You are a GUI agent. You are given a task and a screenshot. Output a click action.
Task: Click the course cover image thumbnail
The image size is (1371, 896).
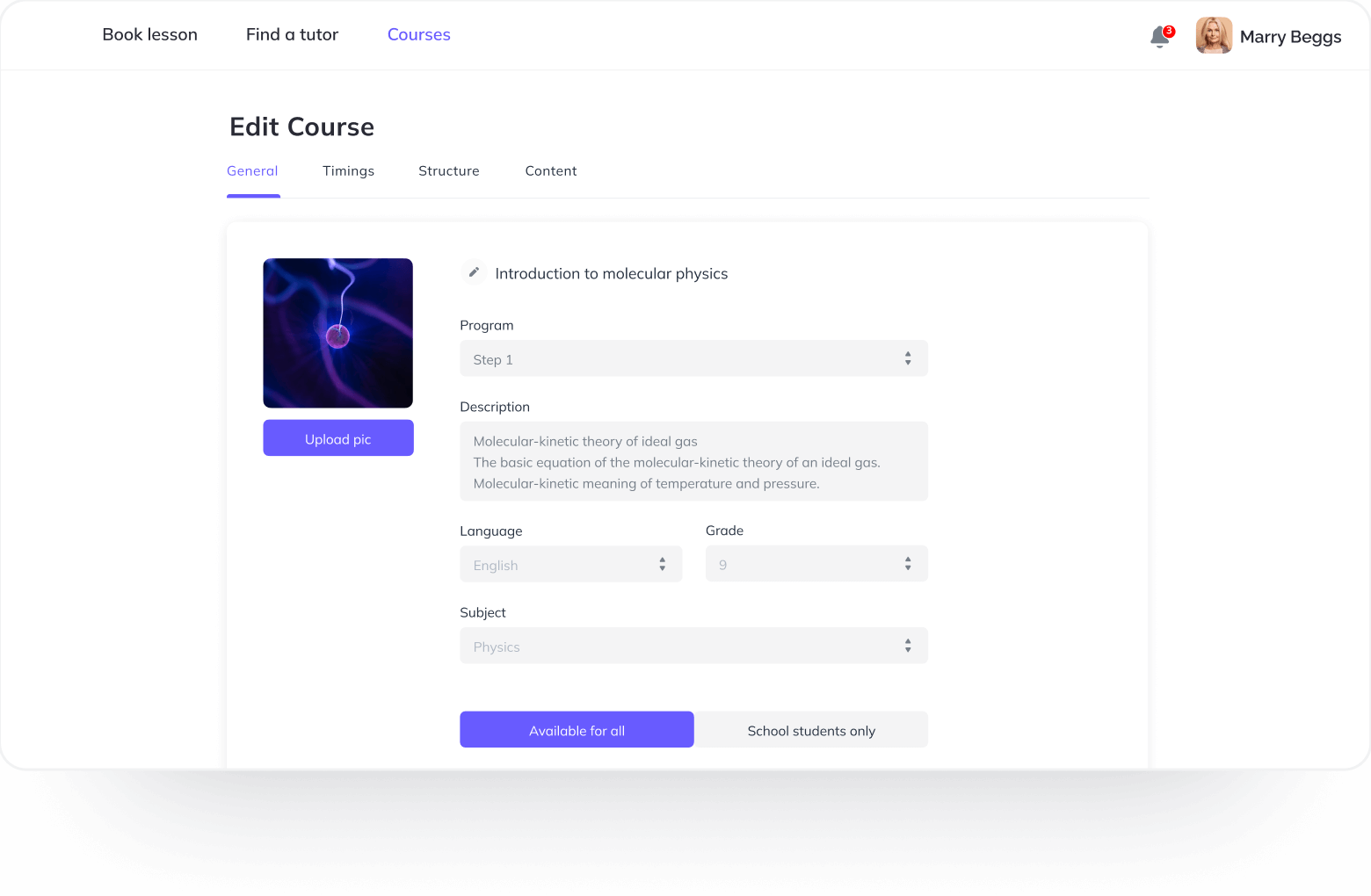coord(338,333)
